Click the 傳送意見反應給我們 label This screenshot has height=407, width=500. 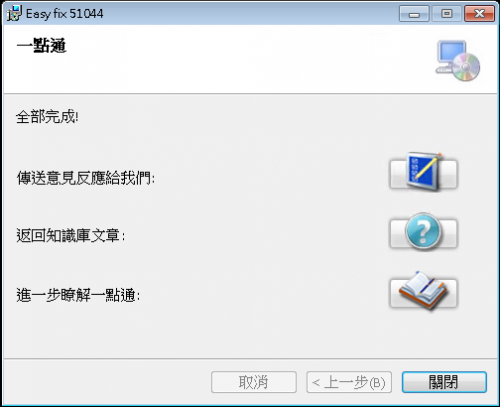pos(86,178)
